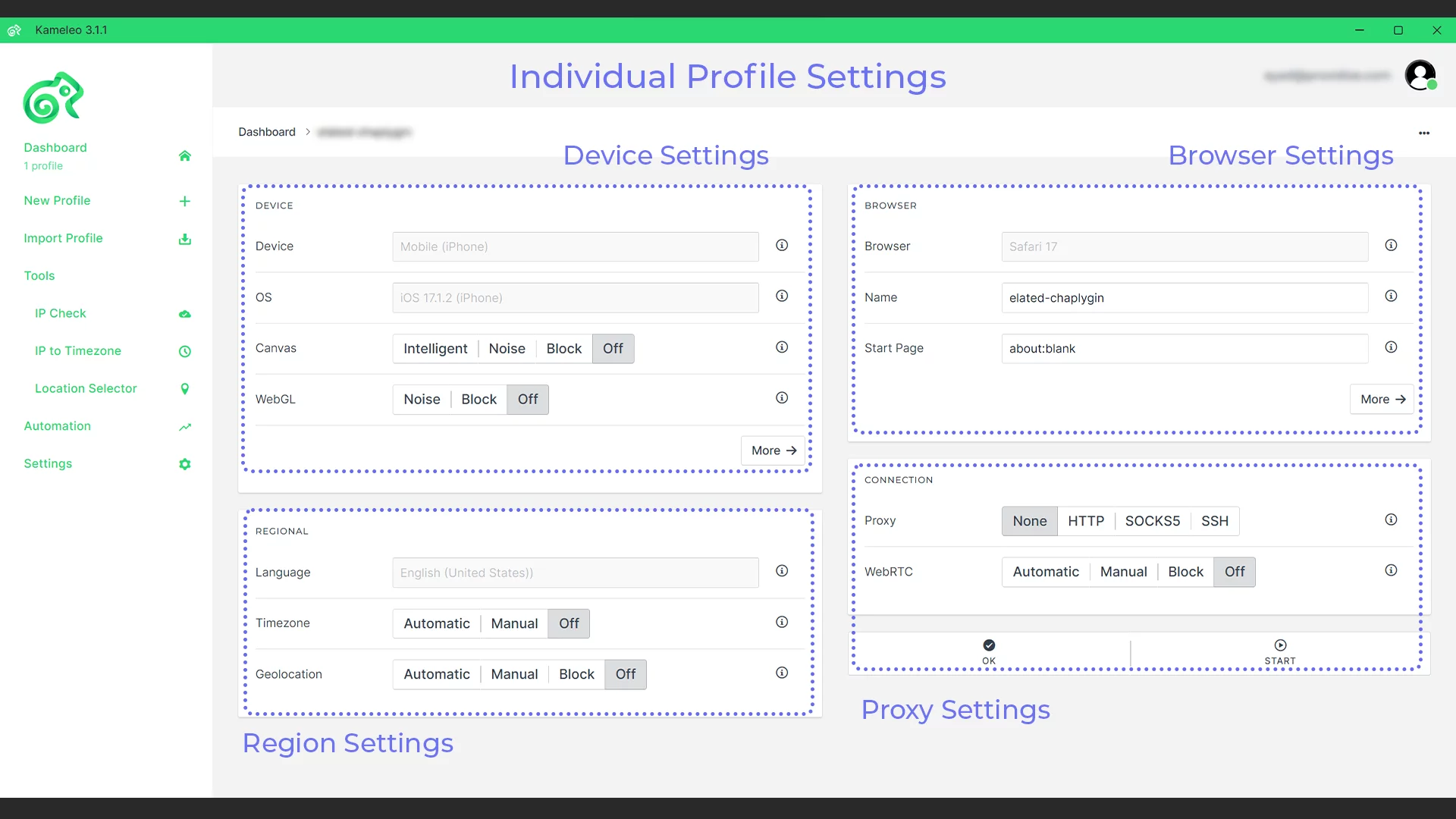Viewport: 1456px width, 819px height.
Task: Open the IP Check cloud icon
Action: tap(185, 313)
